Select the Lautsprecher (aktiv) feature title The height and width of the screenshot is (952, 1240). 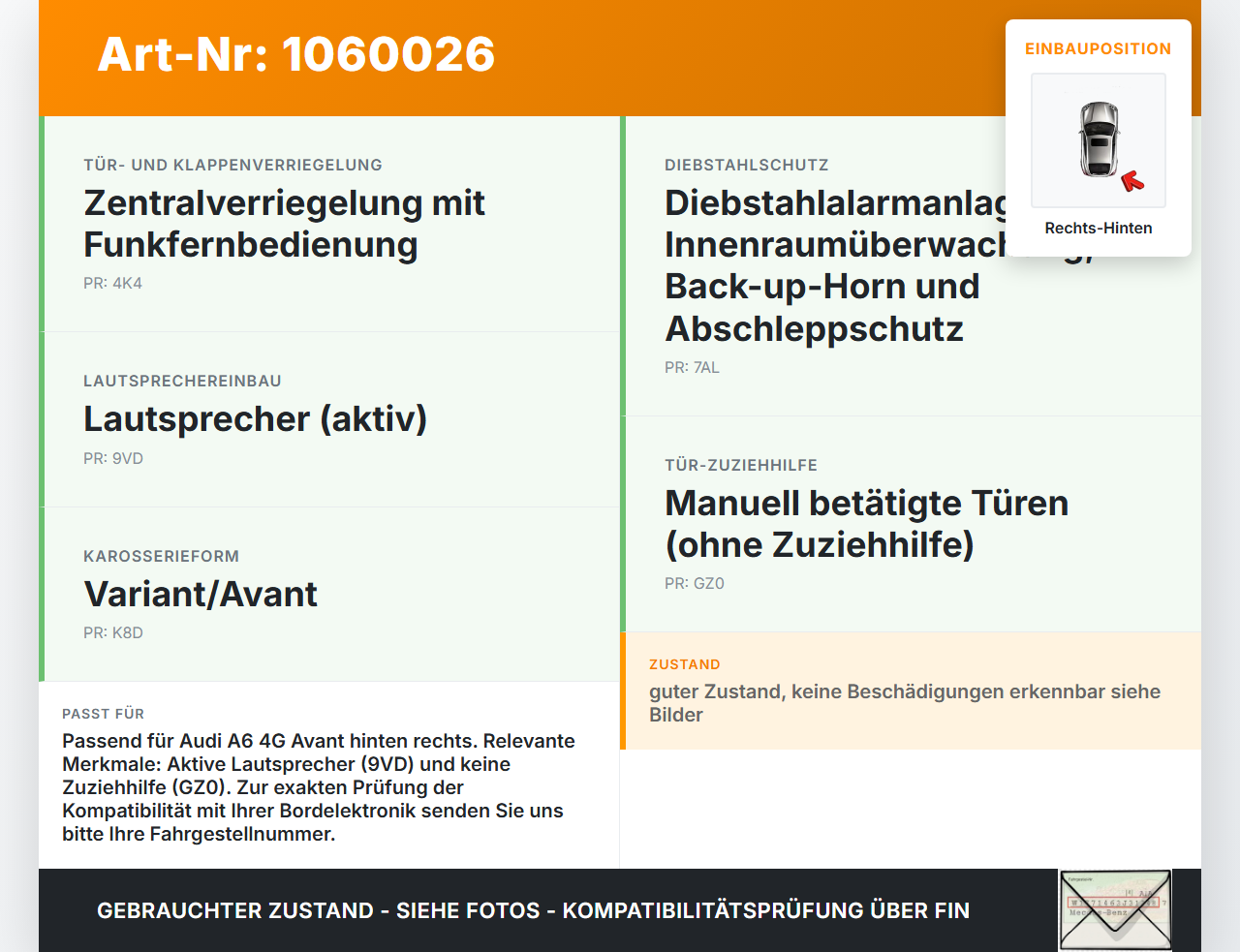pyautogui.click(x=256, y=418)
